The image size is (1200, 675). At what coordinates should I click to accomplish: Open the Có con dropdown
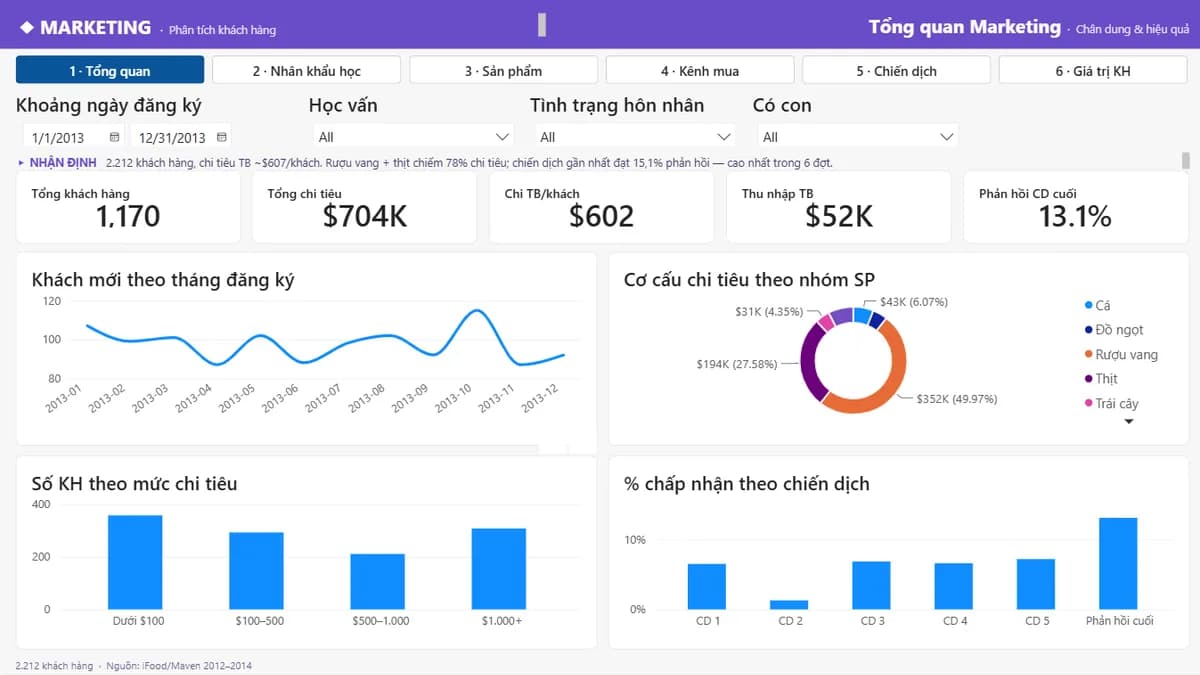point(856,137)
